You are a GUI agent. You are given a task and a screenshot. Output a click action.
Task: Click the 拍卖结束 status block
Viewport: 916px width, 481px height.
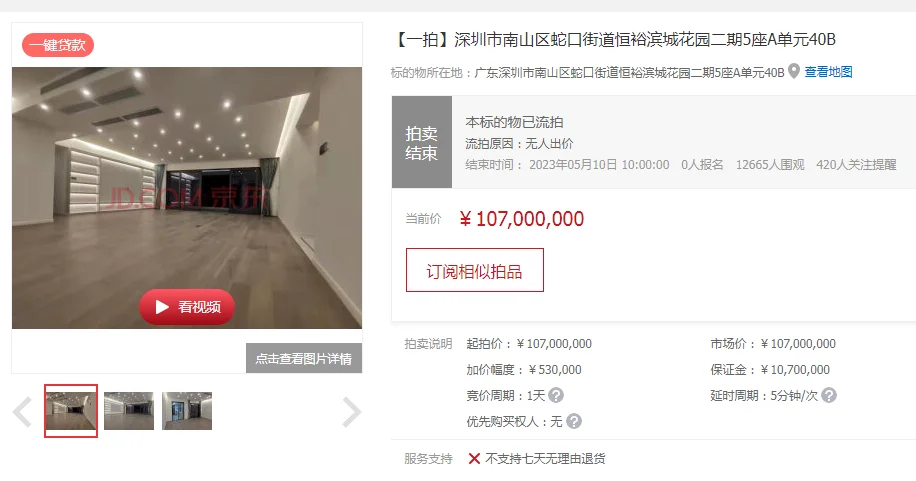422,142
